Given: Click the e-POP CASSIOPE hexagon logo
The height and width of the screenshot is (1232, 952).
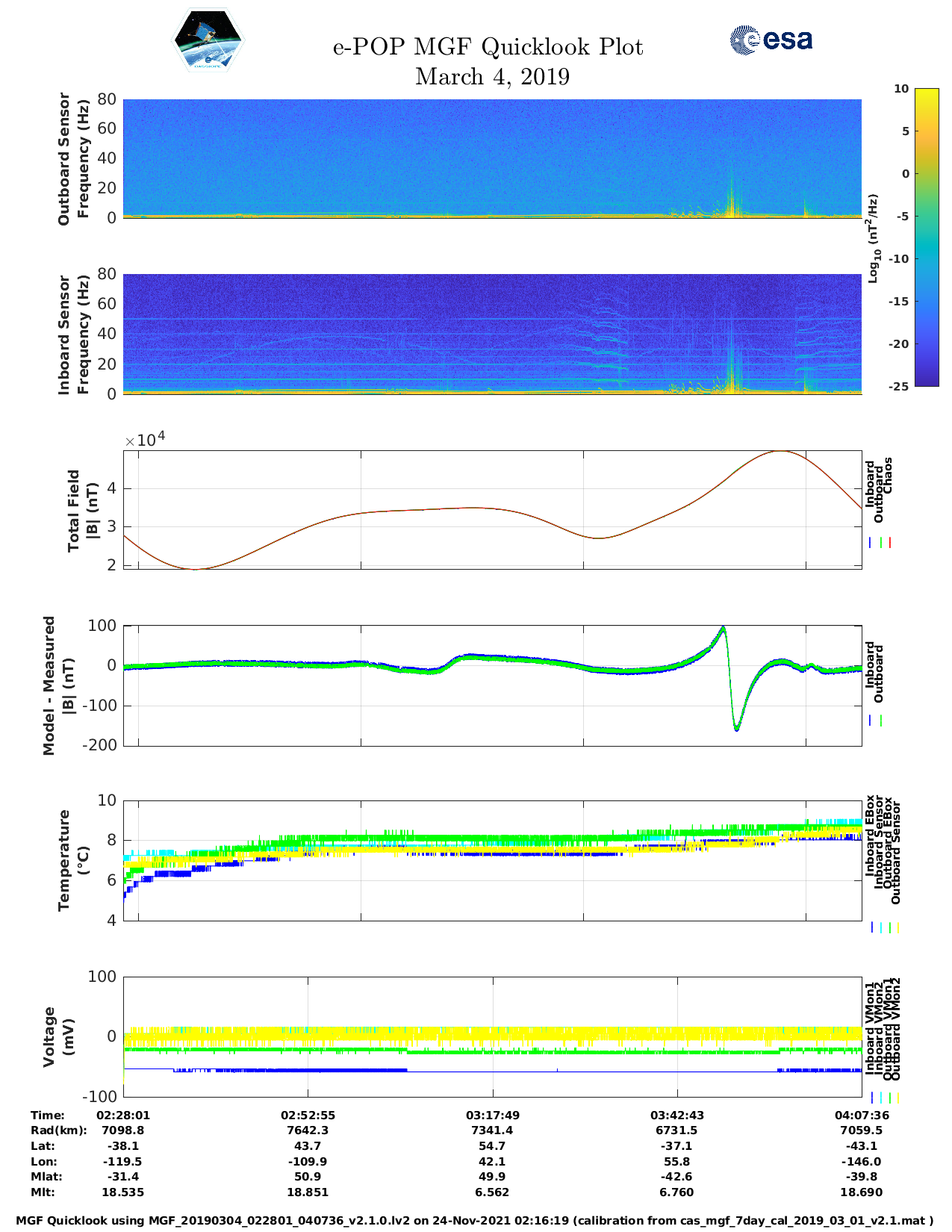Looking at the screenshot, I should point(208,41).
